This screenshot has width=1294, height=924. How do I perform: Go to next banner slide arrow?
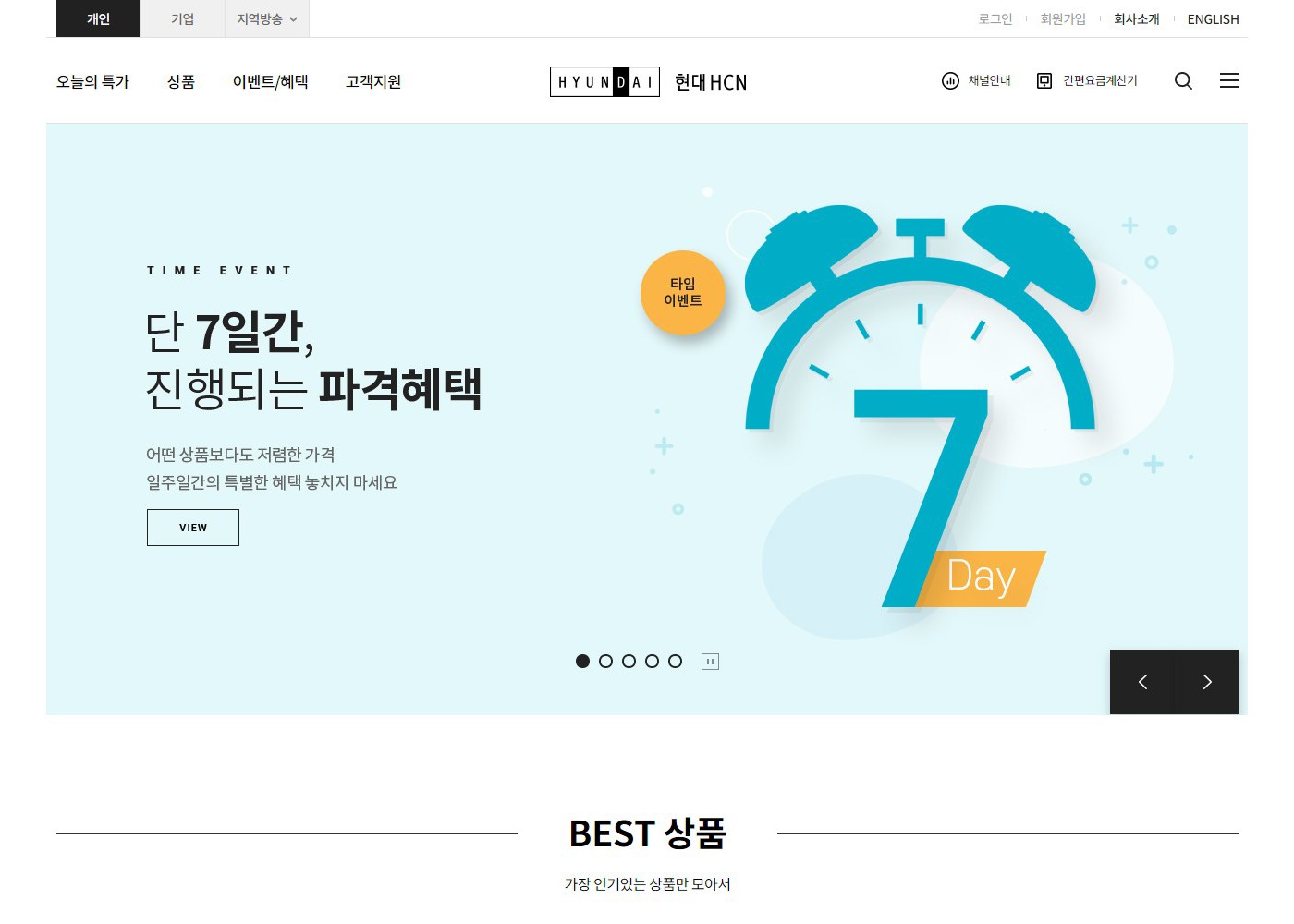1207,682
